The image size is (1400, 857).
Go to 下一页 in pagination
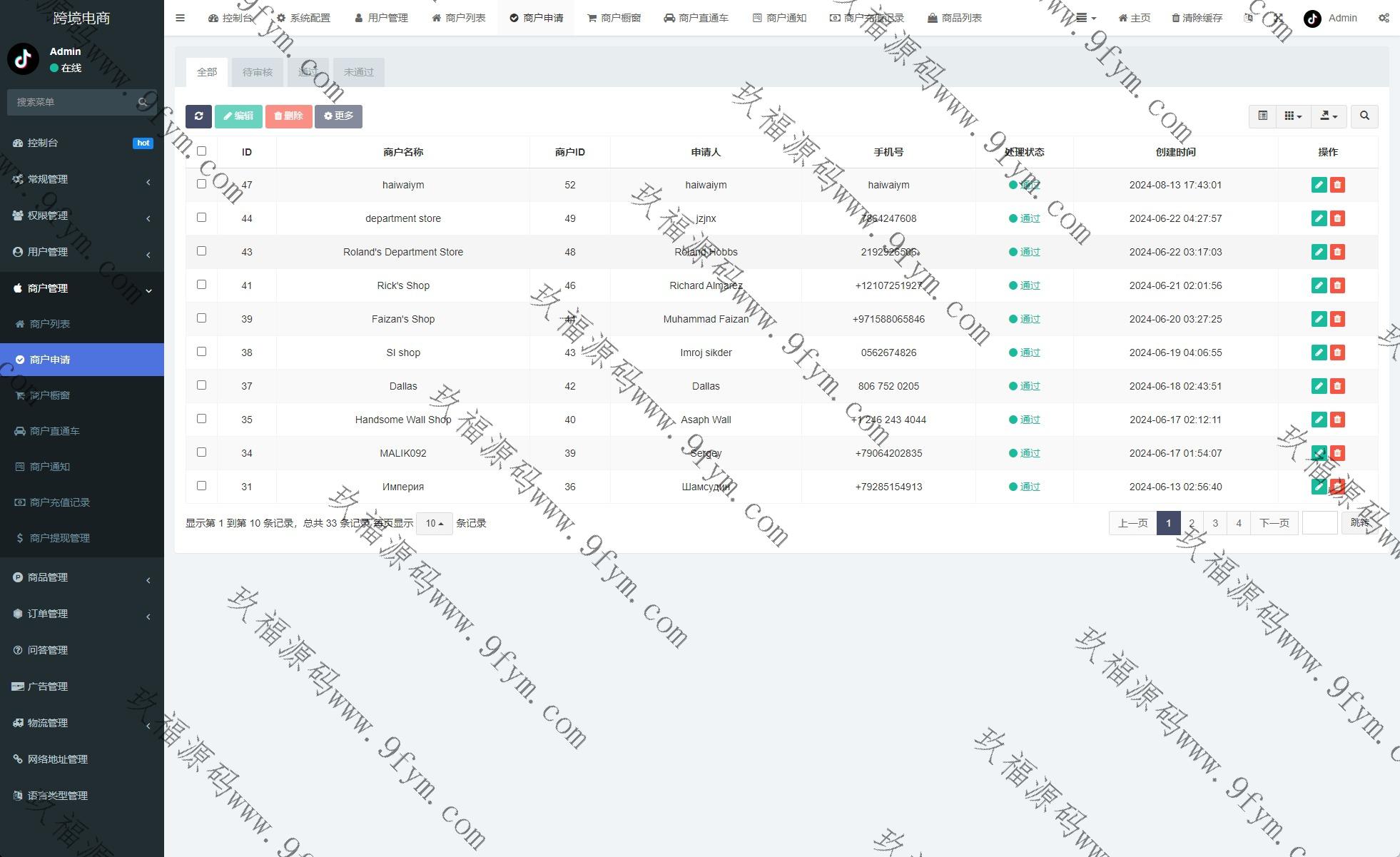pyautogui.click(x=1274, y=523)
